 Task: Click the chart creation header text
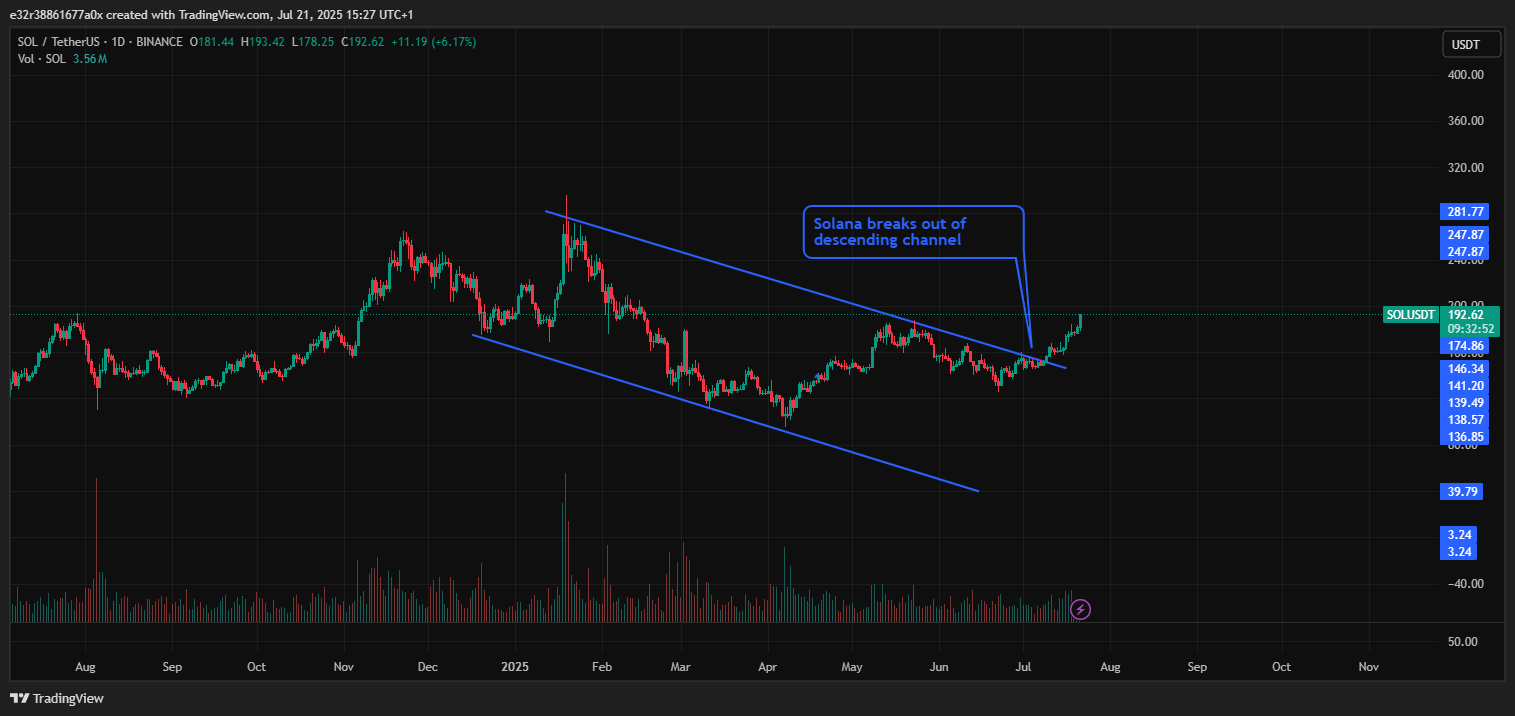[211, 14]
